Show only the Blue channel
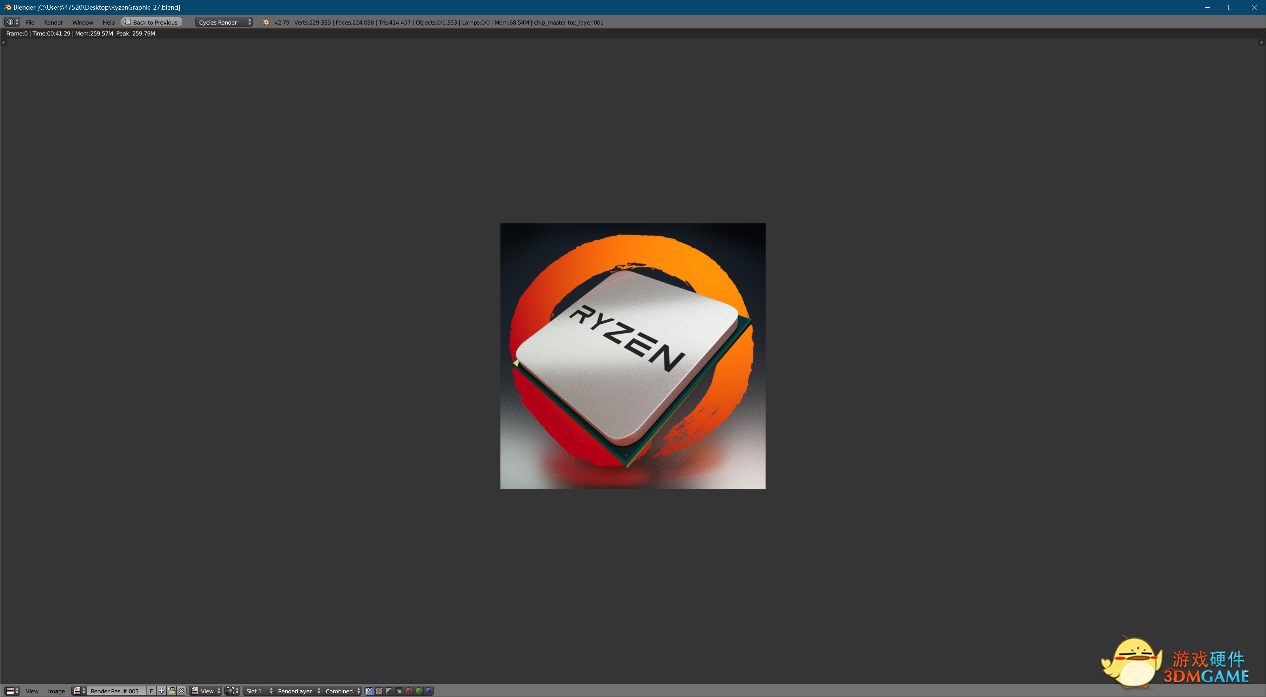The height and width of the screenshot is (697, 1266). 429,691
